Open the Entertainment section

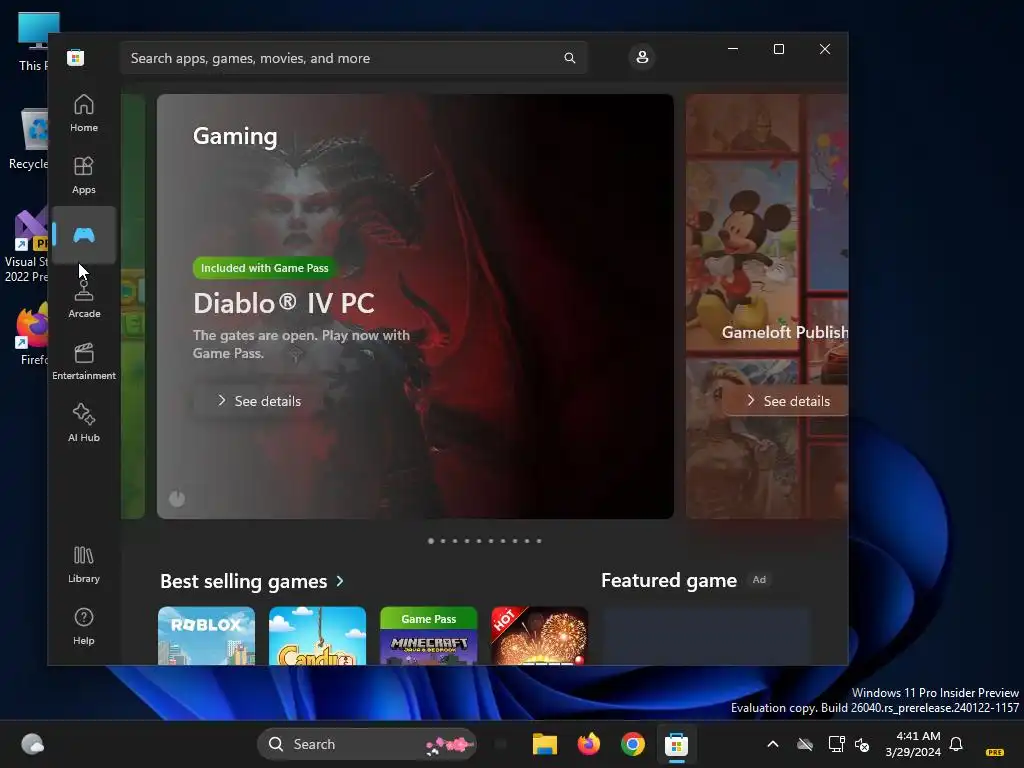(84, 361)
